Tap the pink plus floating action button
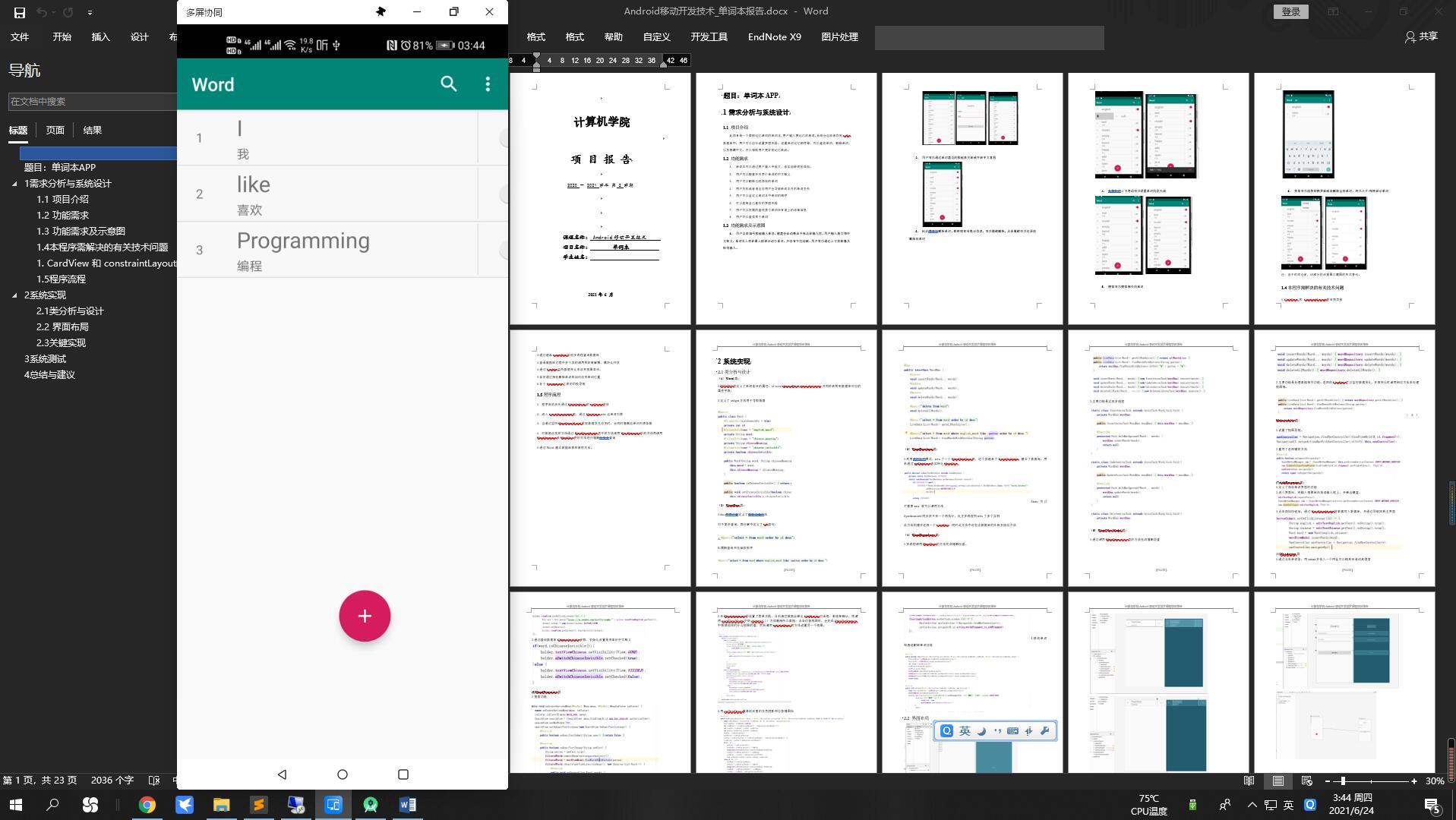Viewport: 1456px width, 820px height. pyautogui.click(x=365, y=616)
